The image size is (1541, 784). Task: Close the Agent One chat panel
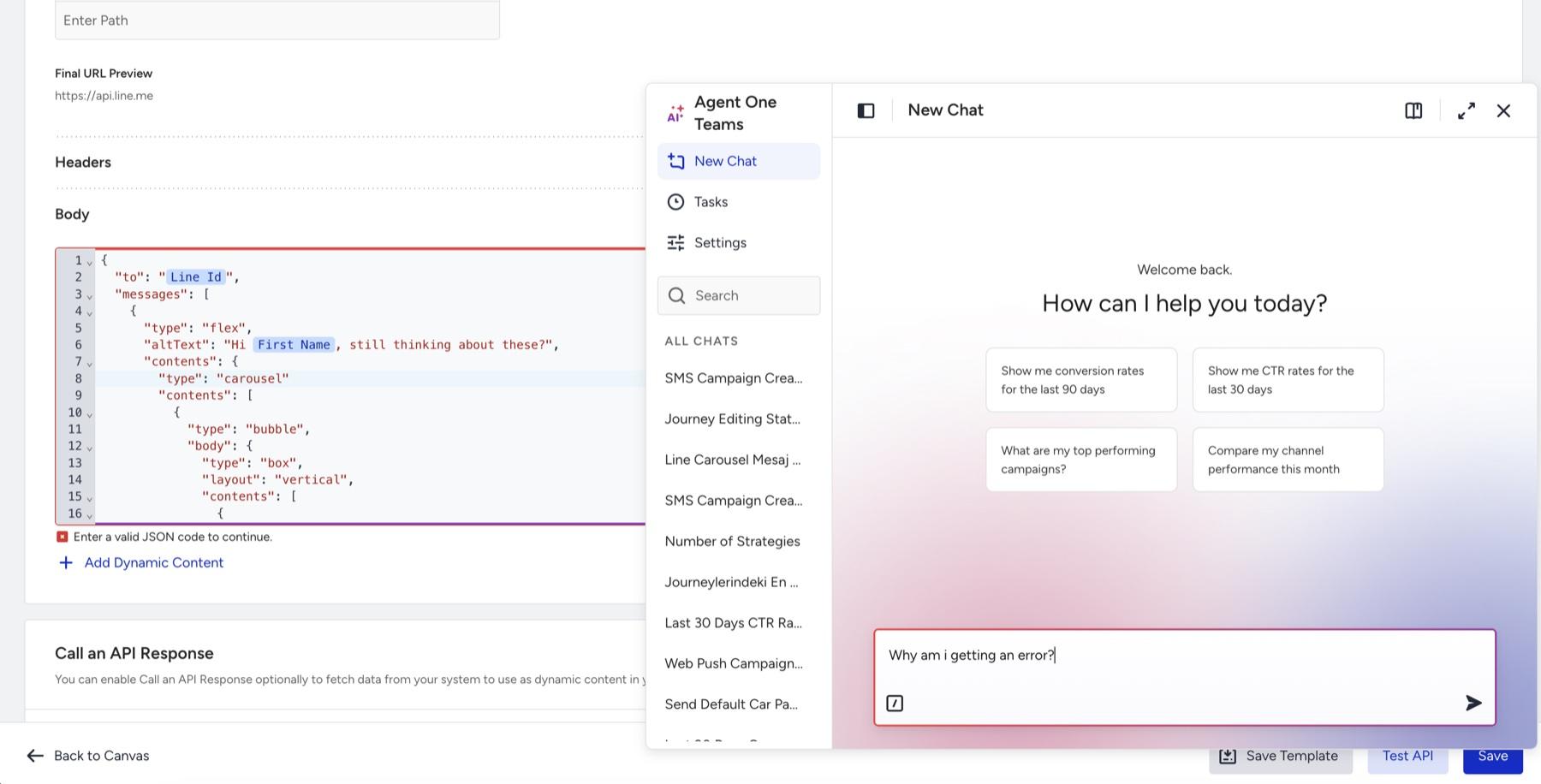pyautogui.click(x=1503, y=110)
